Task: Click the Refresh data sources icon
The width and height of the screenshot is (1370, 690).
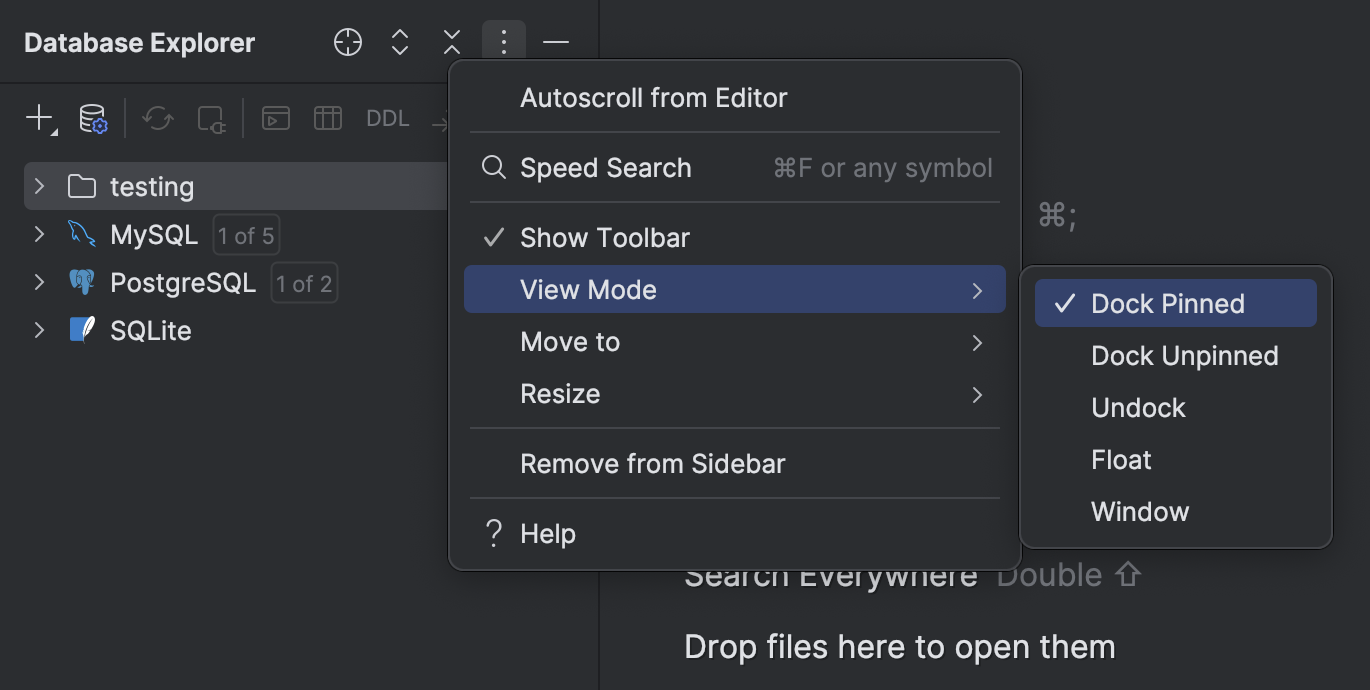Action: 157,117
